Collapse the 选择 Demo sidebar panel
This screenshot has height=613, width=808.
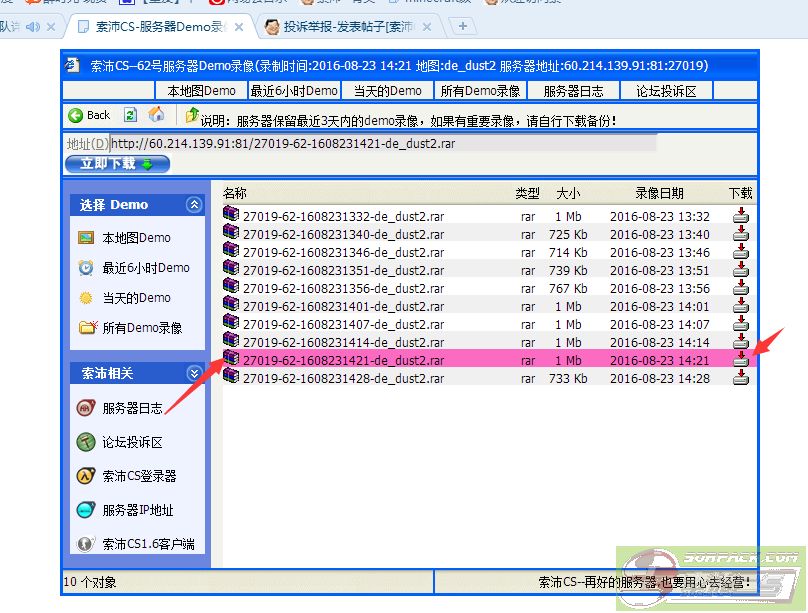click(194, 205)
